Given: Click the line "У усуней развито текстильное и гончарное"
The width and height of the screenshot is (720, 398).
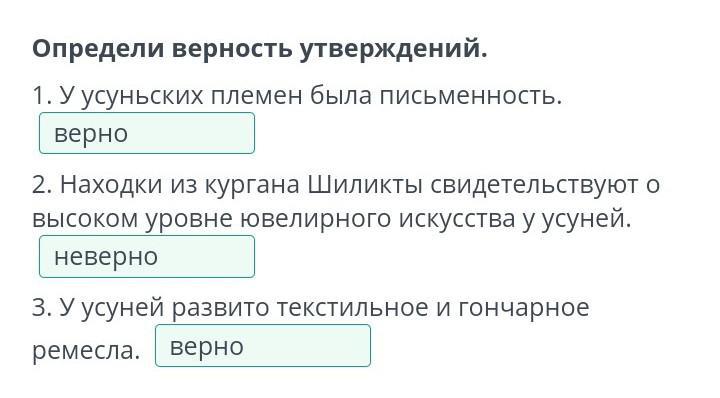Looking at the screenshot, I should pos(324,307).
